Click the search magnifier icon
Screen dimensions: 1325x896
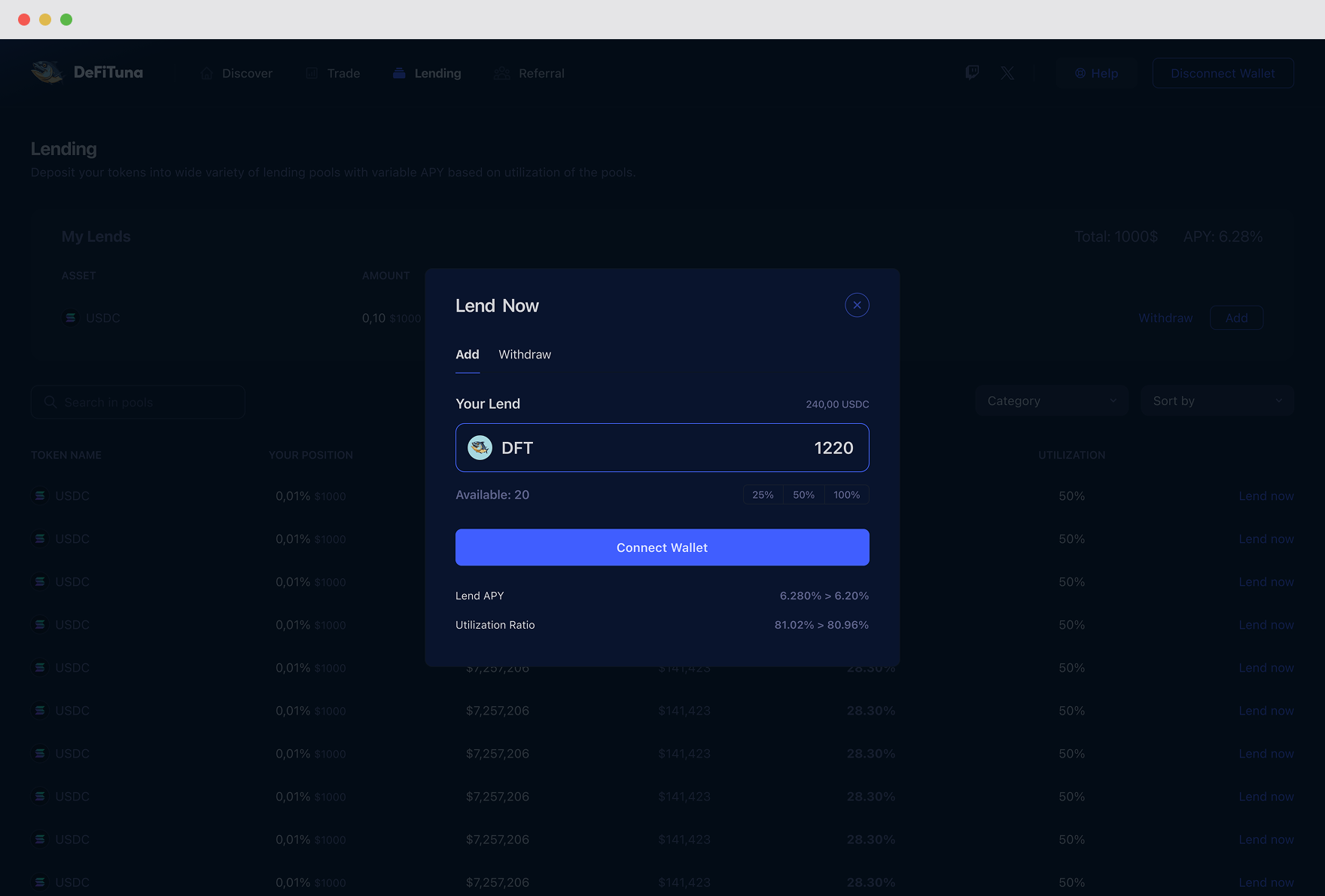click(50, 402)
